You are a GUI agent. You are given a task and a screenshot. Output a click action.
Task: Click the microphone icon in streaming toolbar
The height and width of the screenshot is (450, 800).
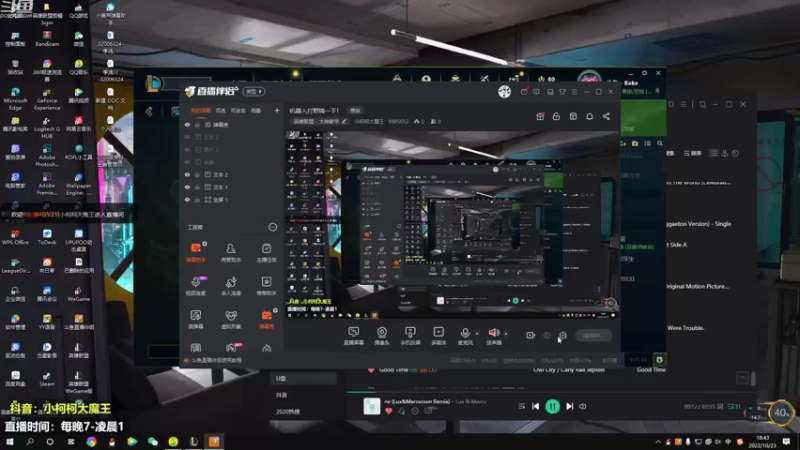click(465, 333)
